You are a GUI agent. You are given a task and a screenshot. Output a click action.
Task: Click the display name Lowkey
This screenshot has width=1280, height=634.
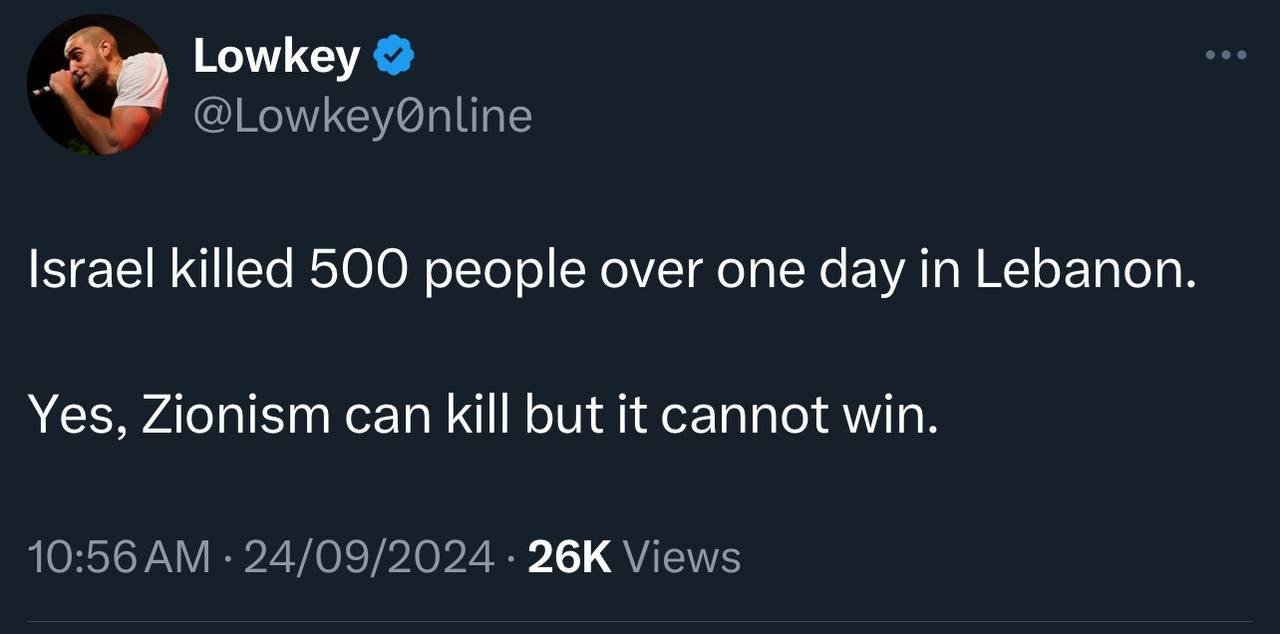(276, 57)
